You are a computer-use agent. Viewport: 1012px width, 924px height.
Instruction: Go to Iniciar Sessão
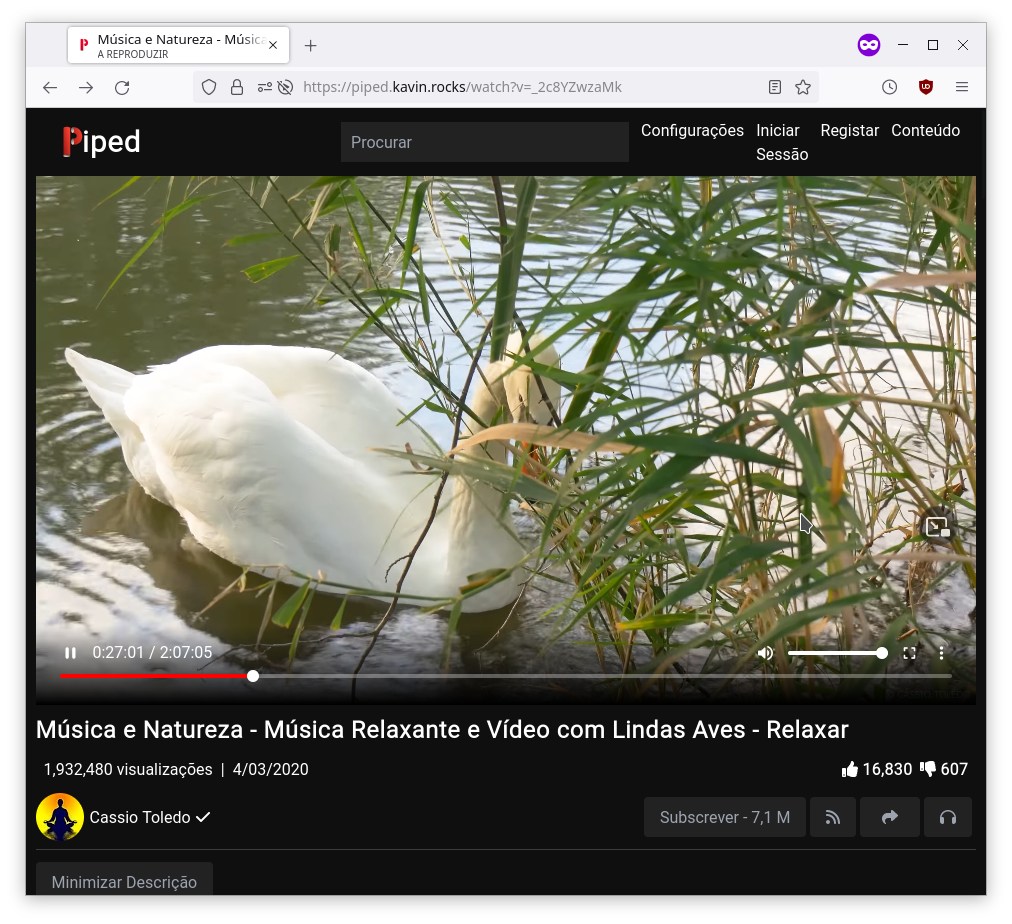tap(782, 142)
